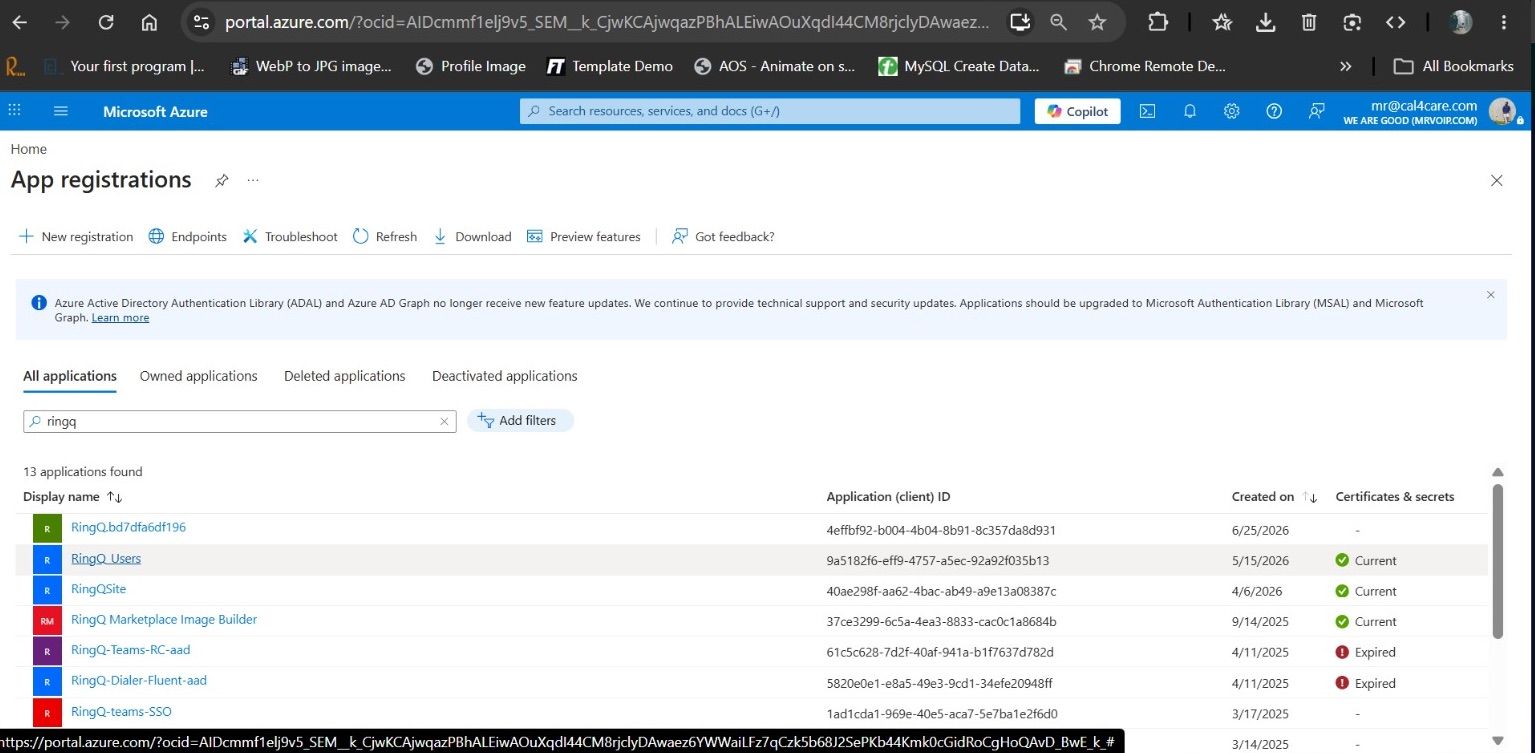Click the RingQ-teams-SSO red app icon
Viewport: 1535px width, 753px height.
[47, 713]
